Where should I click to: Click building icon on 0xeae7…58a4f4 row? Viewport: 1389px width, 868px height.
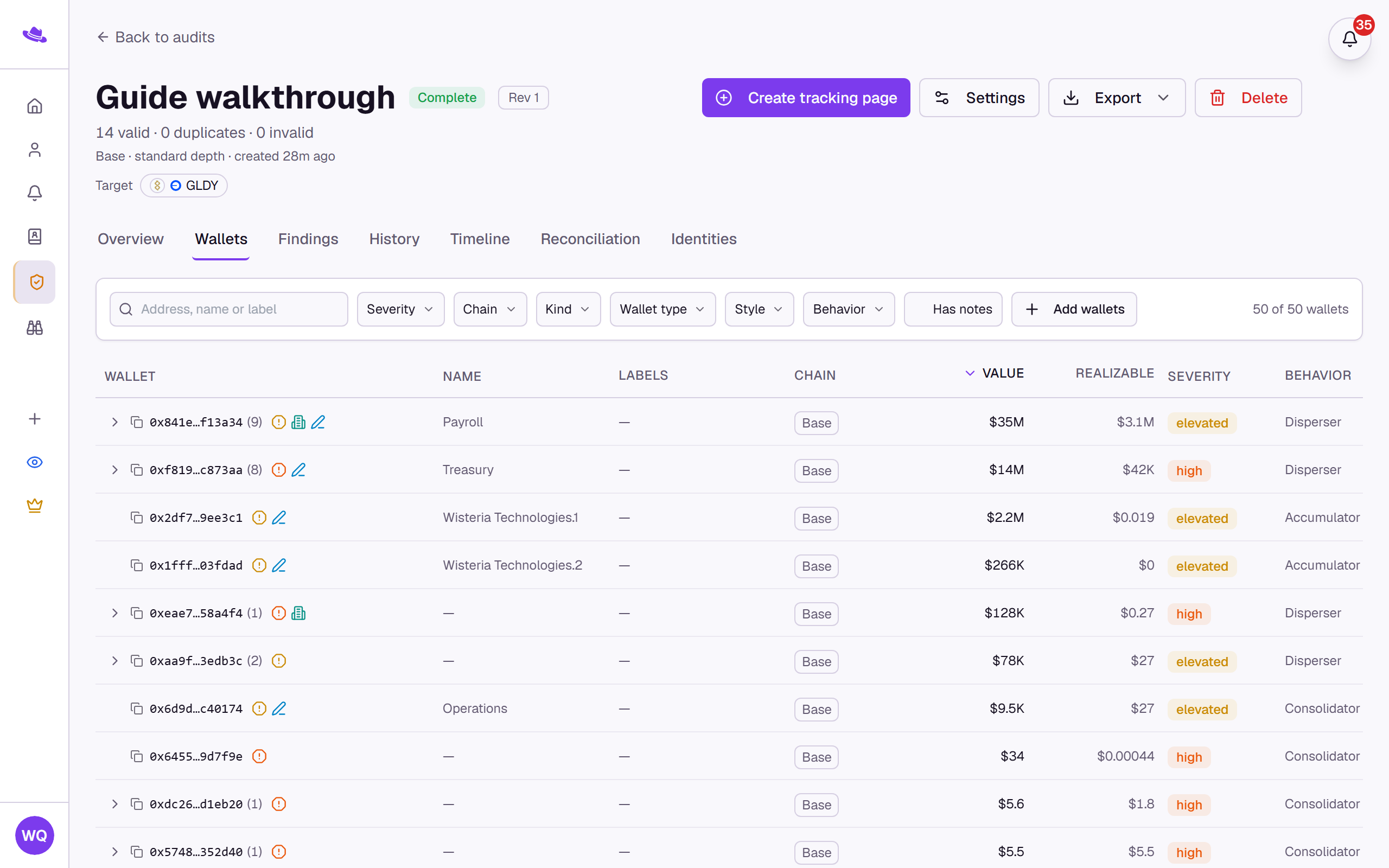pyautogui.click(x=298, y=613)
